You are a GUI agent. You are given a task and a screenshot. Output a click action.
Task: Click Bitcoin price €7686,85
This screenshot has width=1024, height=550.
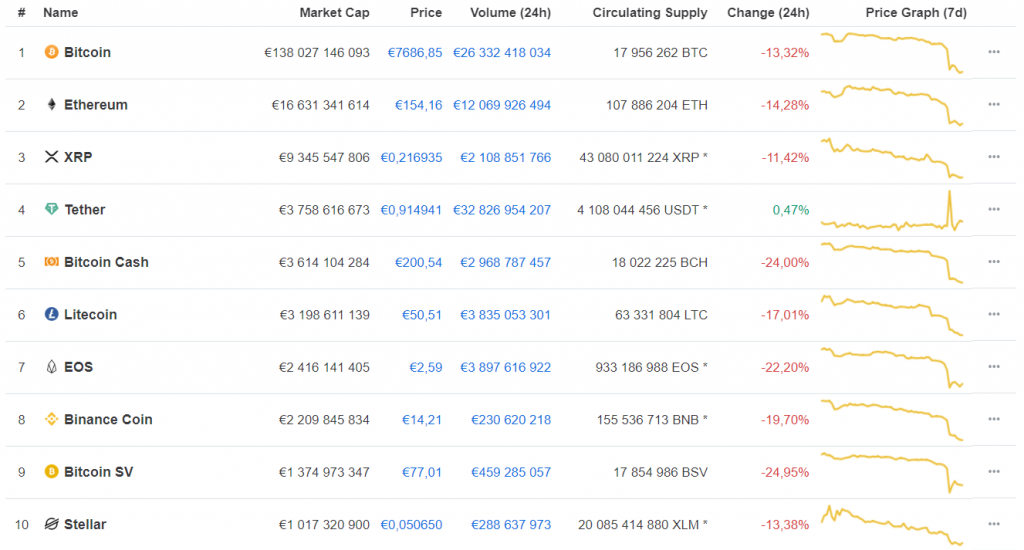[415, 52]
